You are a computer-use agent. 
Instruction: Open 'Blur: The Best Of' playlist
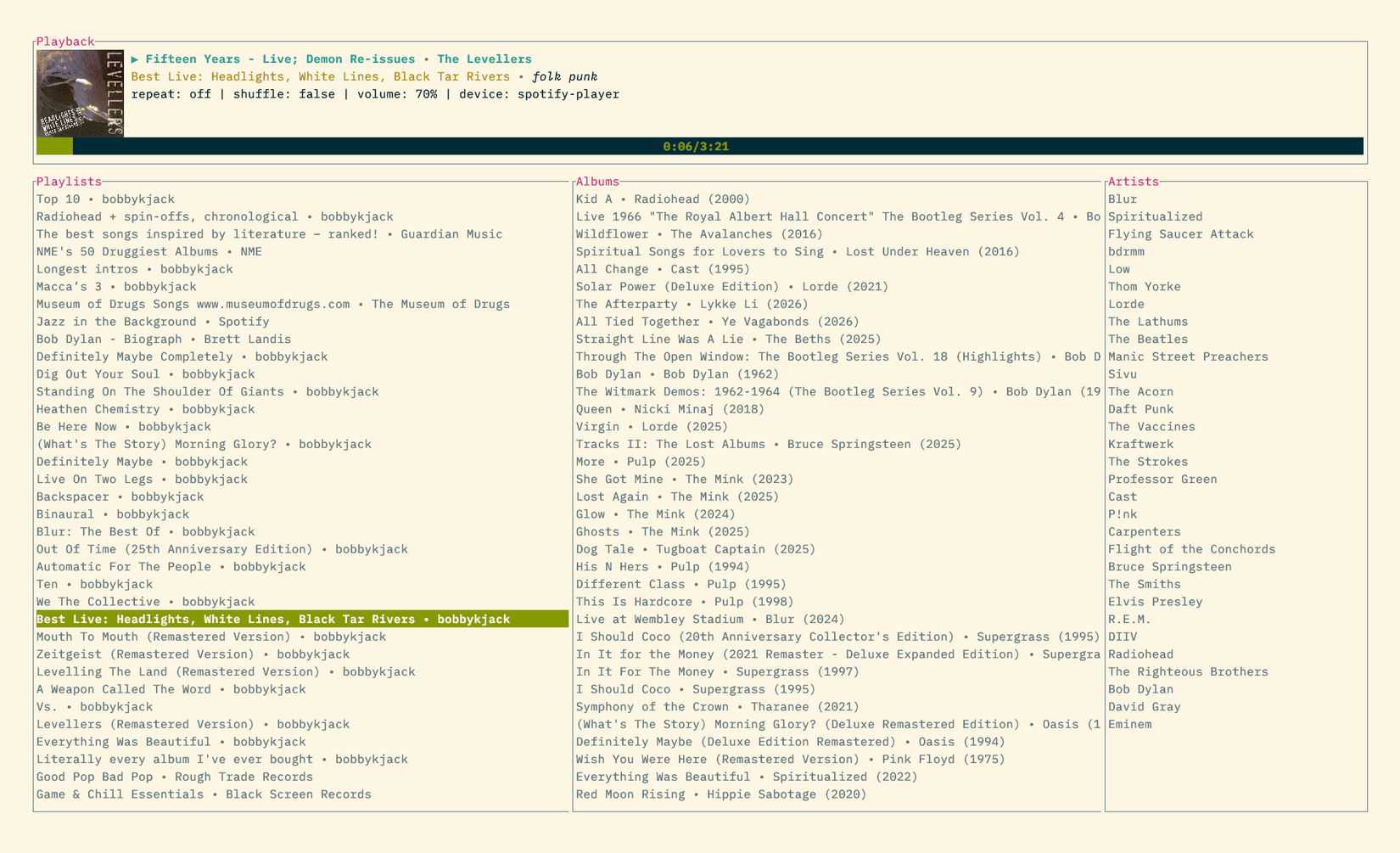coord(146,532)
